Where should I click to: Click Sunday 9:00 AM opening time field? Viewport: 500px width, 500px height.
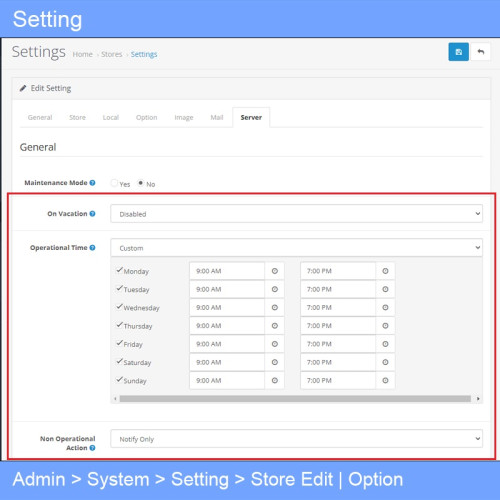227,380
